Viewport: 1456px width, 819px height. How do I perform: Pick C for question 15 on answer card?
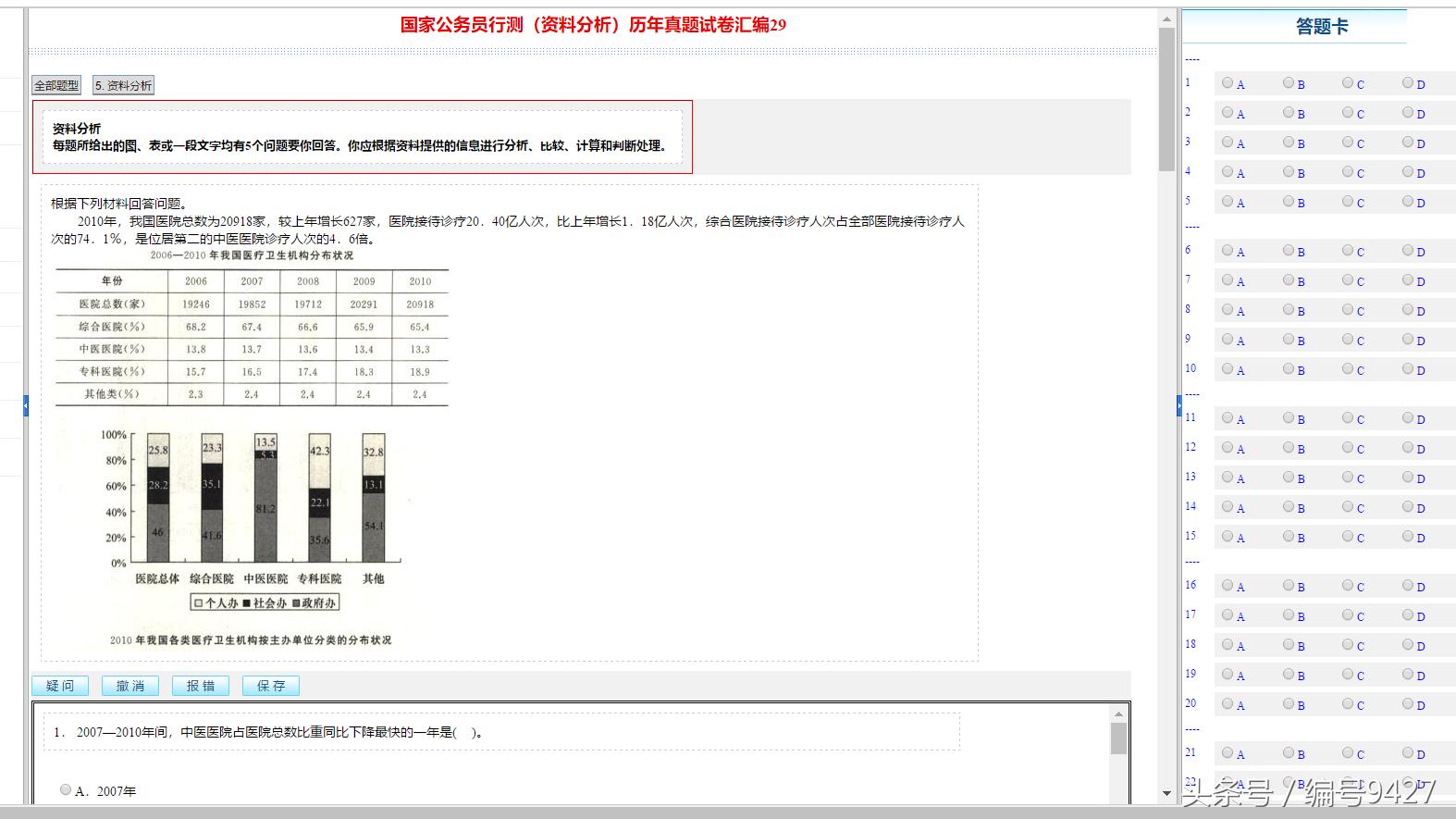tap(1348, 536)
